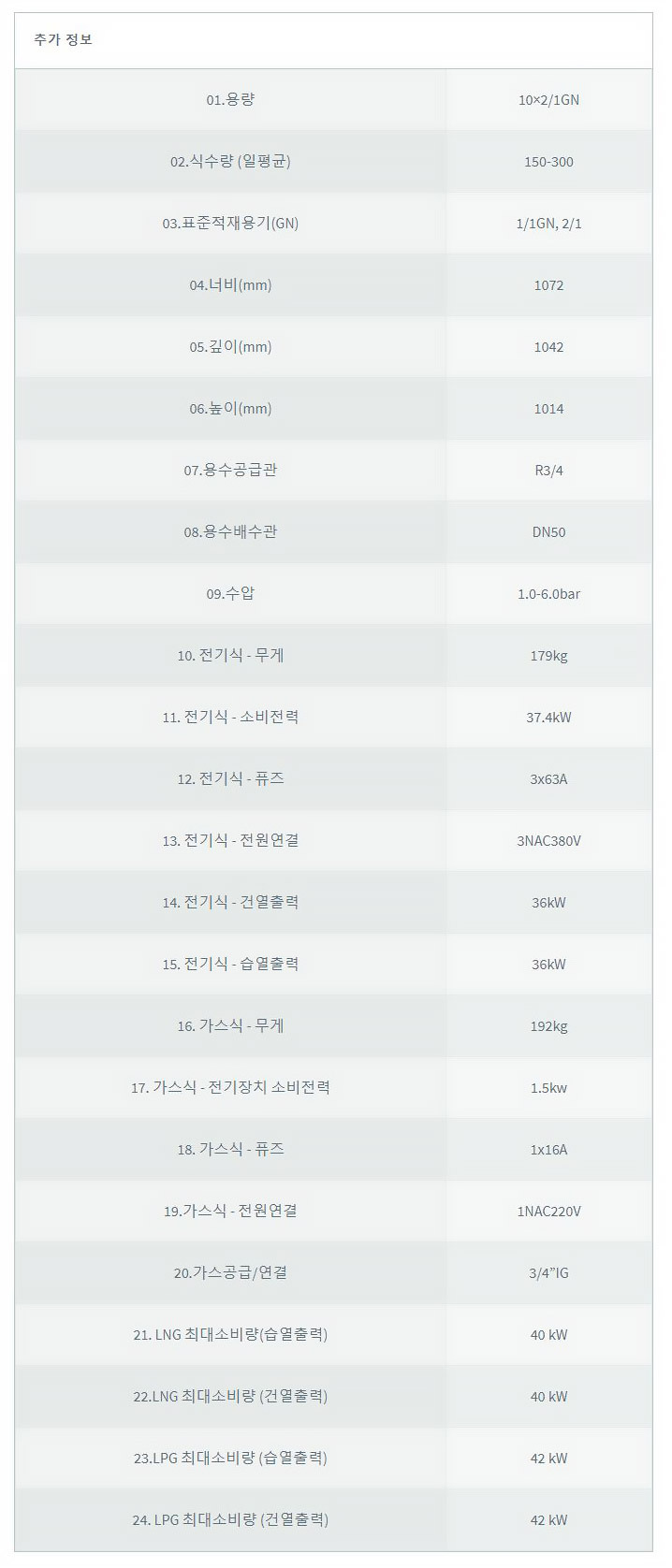This screenshot has width=672, height=1568.
Task: Select the 10×2/1GN capacity value
Action: [548, 100]
